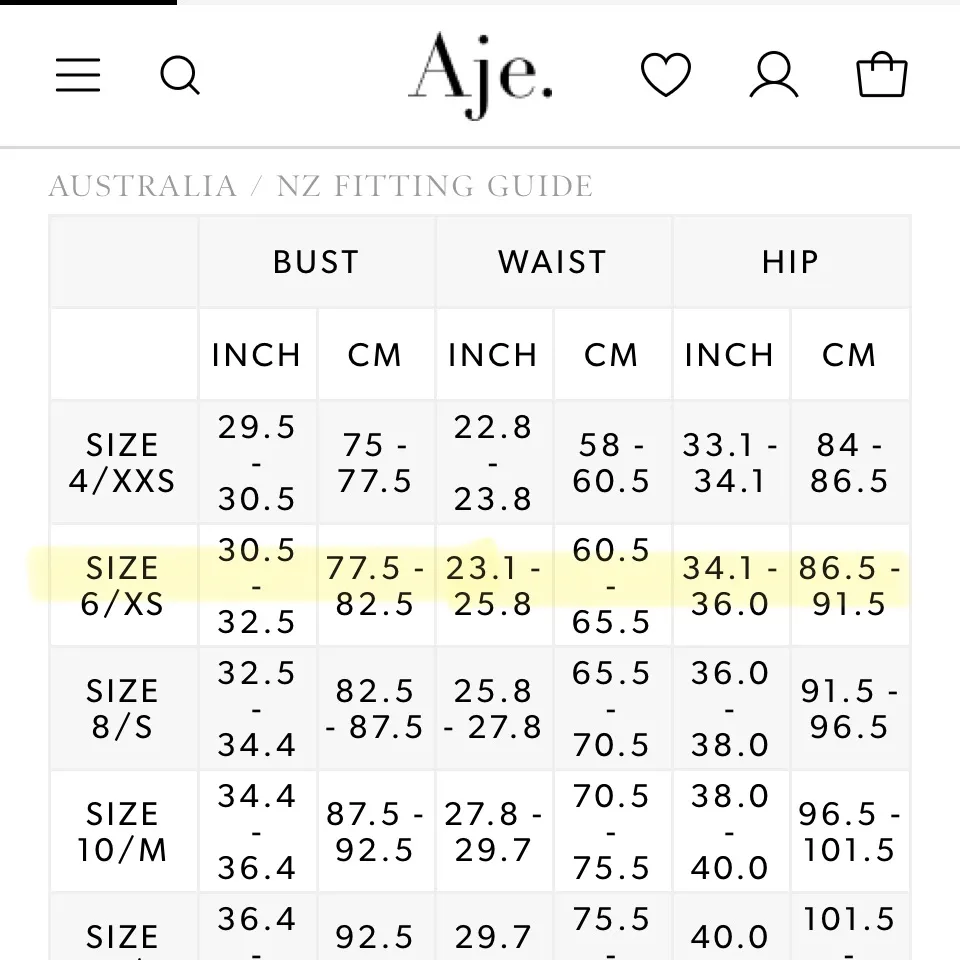Select Size 6/XS hip inch cell 34.1 - 36.0
The height and width of the screenshot is (960, 960).
730,586
